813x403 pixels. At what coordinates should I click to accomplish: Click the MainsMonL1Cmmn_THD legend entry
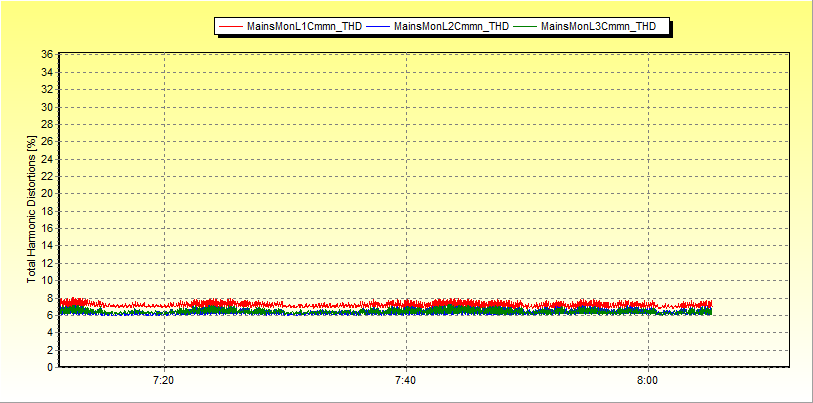point(304,26)
